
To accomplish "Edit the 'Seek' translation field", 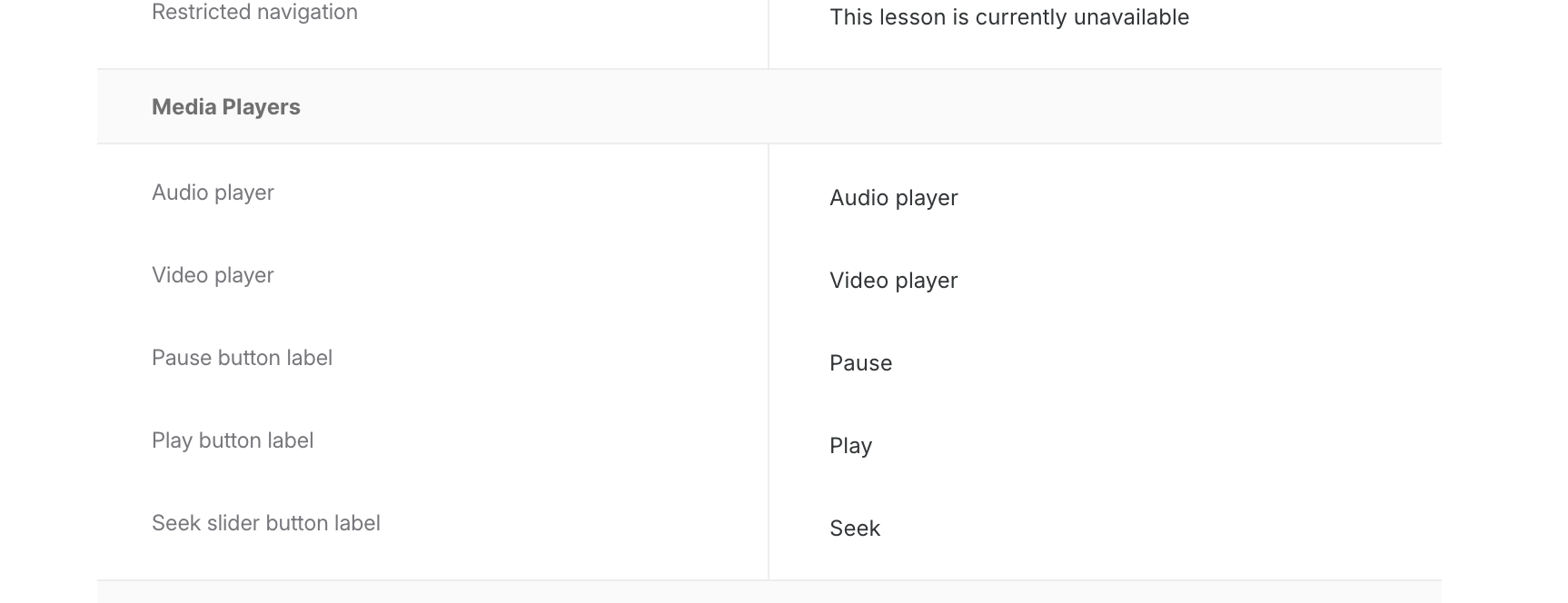I will (x=1105, y=529).
